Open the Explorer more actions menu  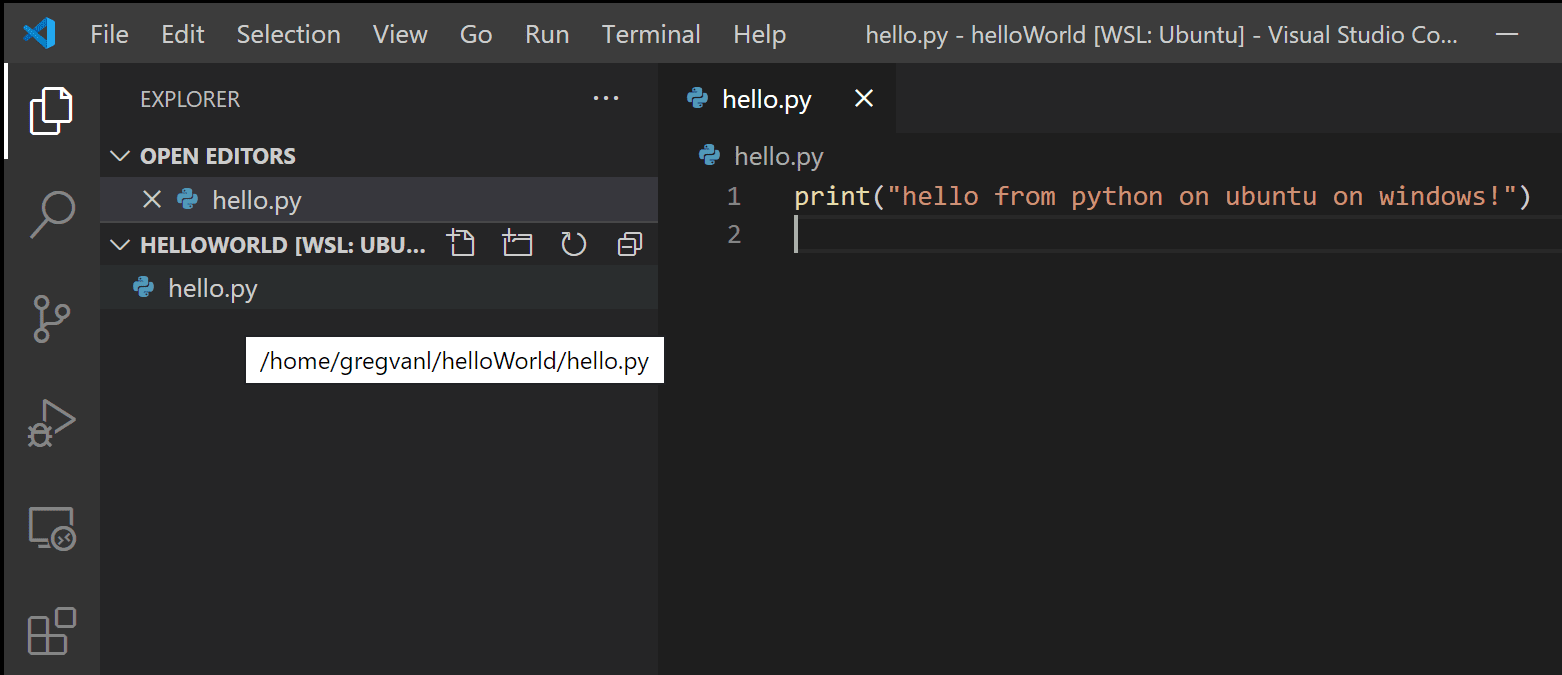click(x=606, y=97)
